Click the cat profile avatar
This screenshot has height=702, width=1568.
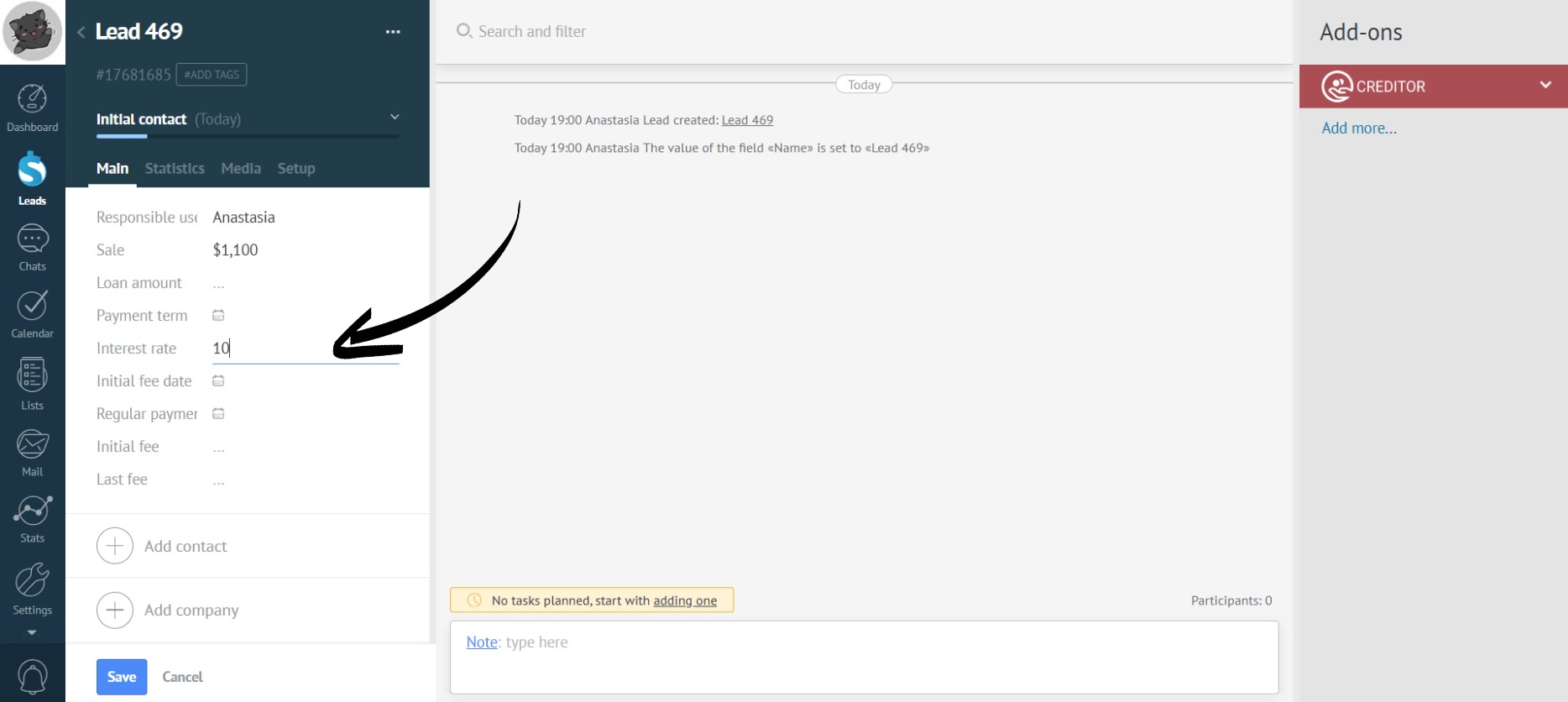(33, 32)
